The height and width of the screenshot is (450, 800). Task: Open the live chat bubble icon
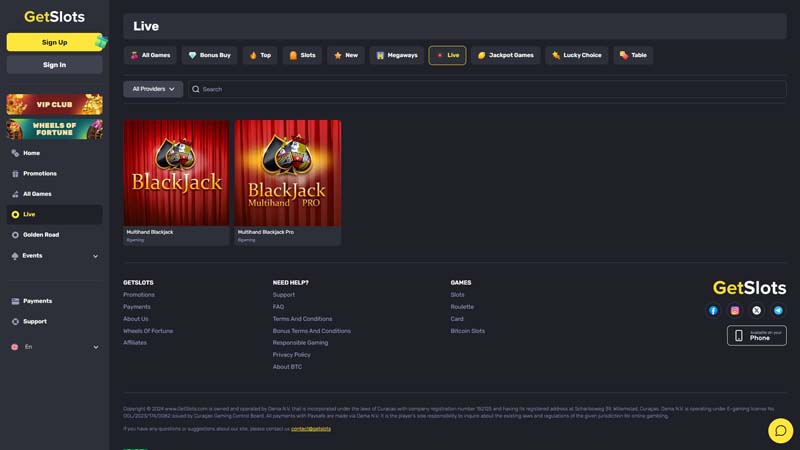coord(781,431)
